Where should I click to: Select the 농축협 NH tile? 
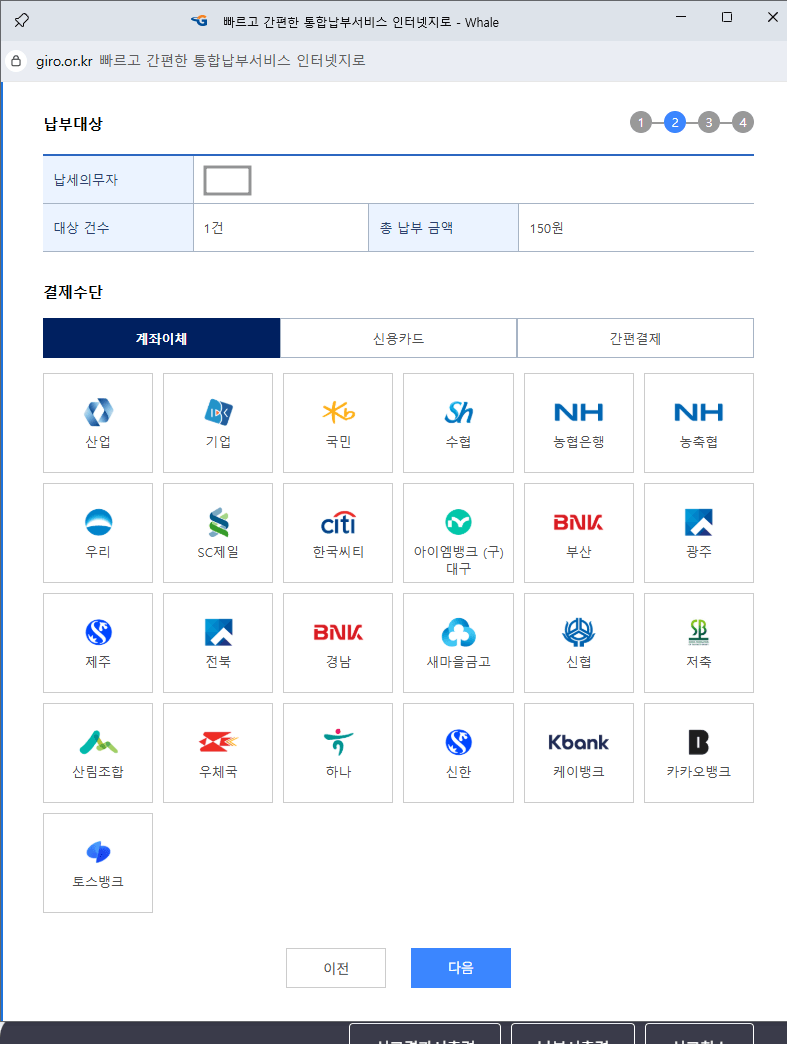(x=699, y=423)
